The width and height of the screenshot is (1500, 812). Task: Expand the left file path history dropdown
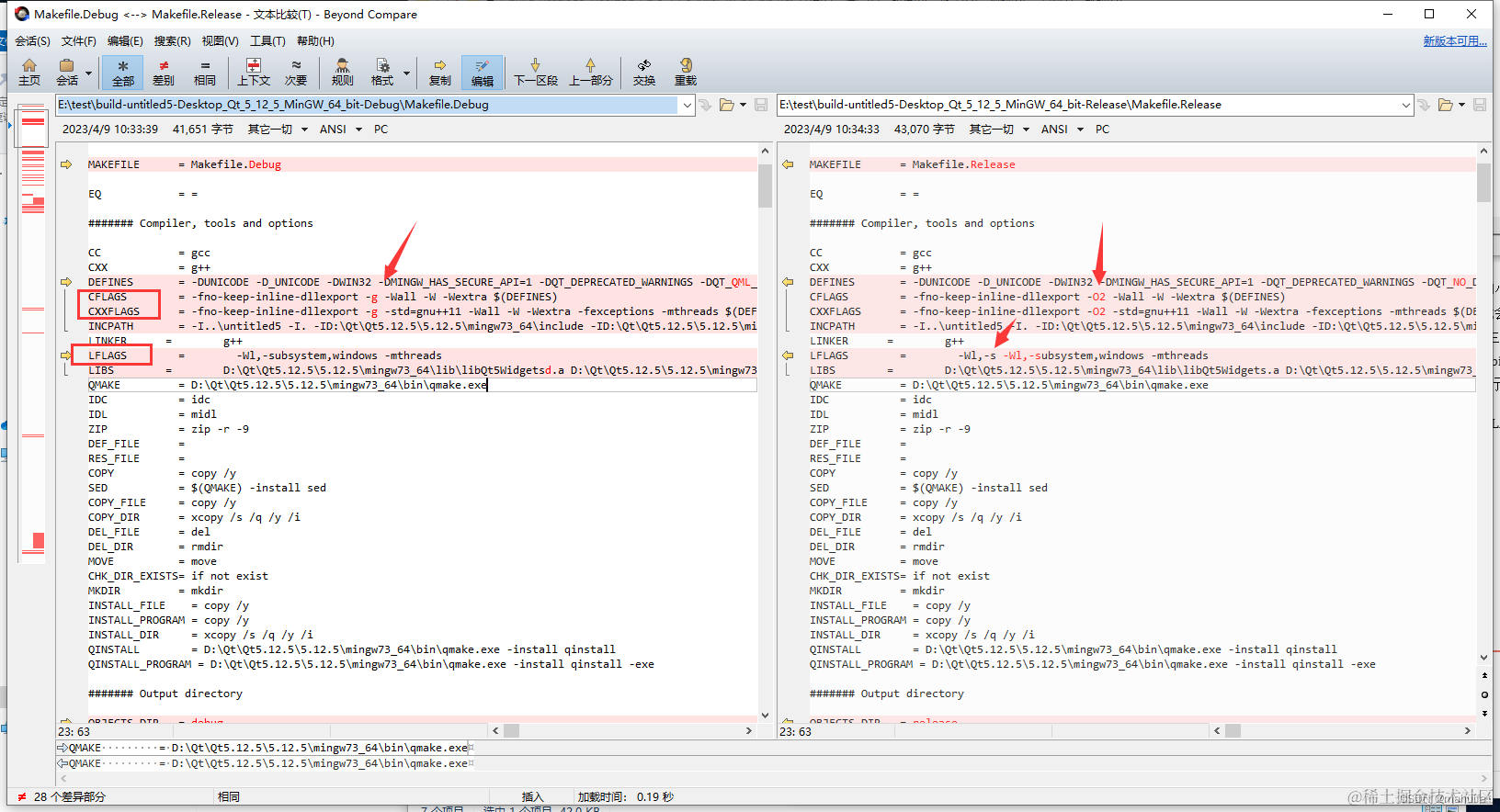(x=687, y=105)
